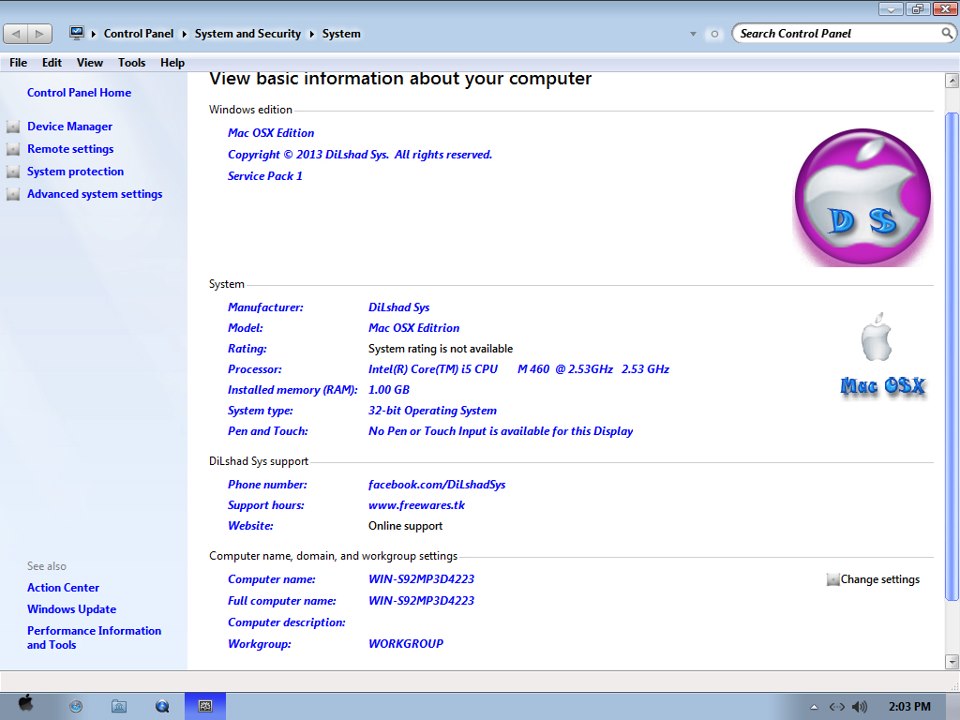This screenshot has width=960, height=720.
Task: Open System protection link
Action: point(75,171)
